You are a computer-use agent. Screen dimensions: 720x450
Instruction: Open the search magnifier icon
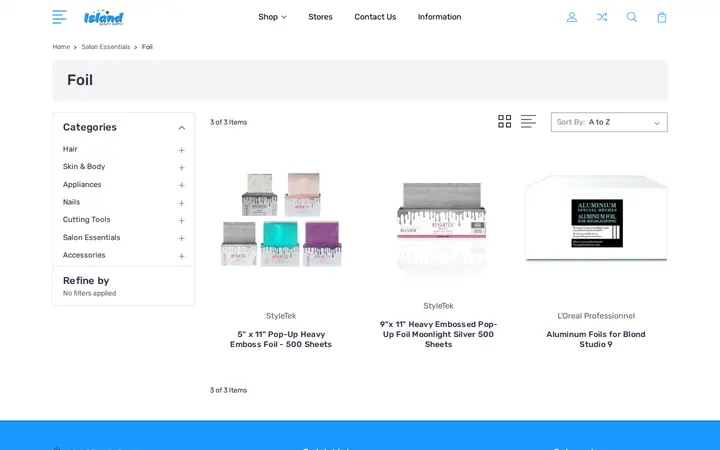point(632,17)
